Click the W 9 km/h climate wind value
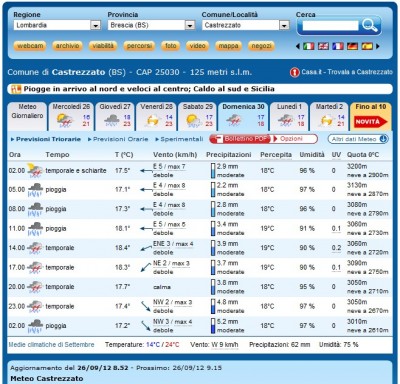400x384 pixels. tap(225, 345)
